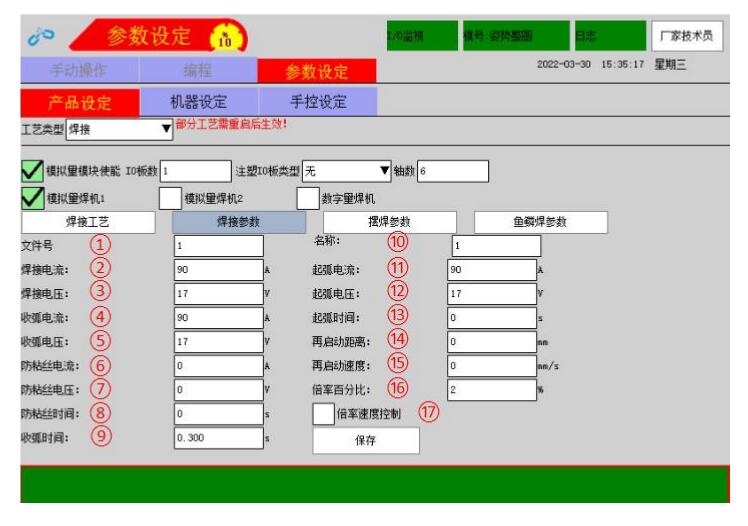Image resolution: width=748 pixels, height=526 pixels.
Task: Click the blue chain link icon
Action: pos(41,36)
